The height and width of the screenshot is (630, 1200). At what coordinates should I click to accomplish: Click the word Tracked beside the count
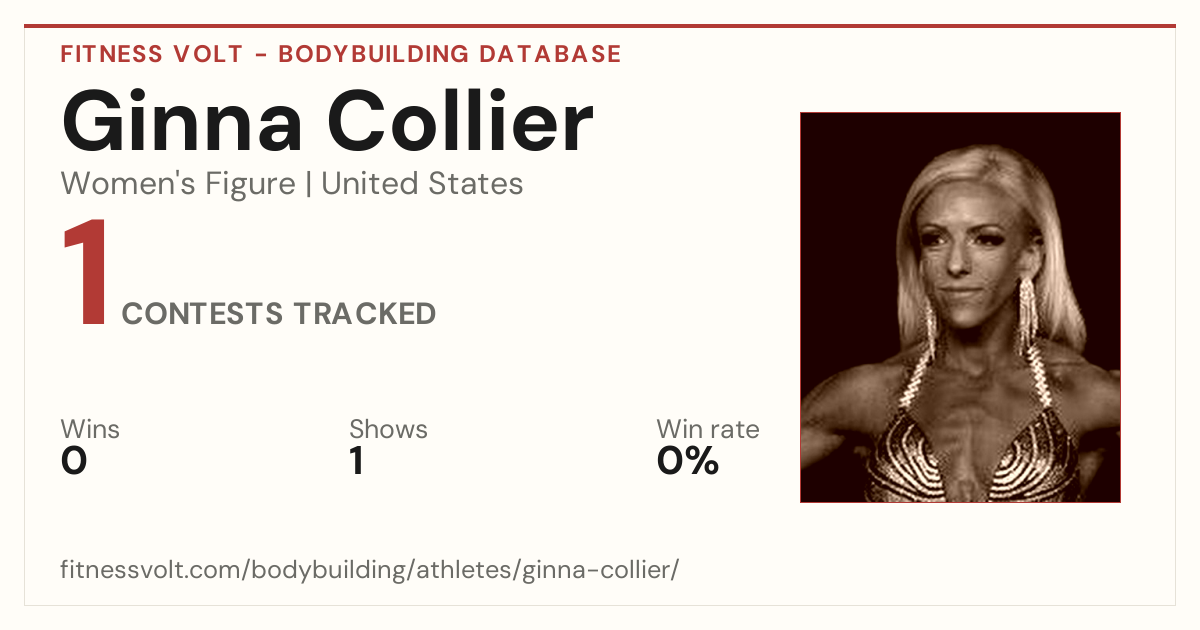click(365, 314)
